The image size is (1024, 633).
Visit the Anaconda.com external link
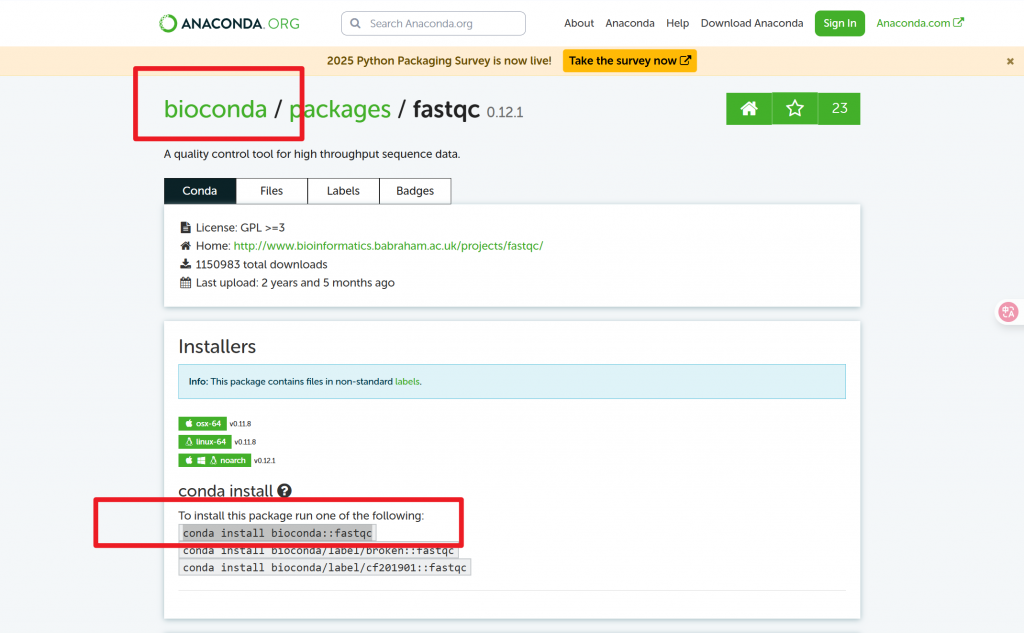(920, 24)
